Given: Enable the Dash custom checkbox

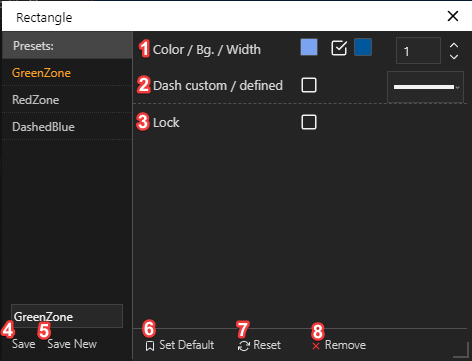Looking at the screenshot, I should click(x=309, y=85).
